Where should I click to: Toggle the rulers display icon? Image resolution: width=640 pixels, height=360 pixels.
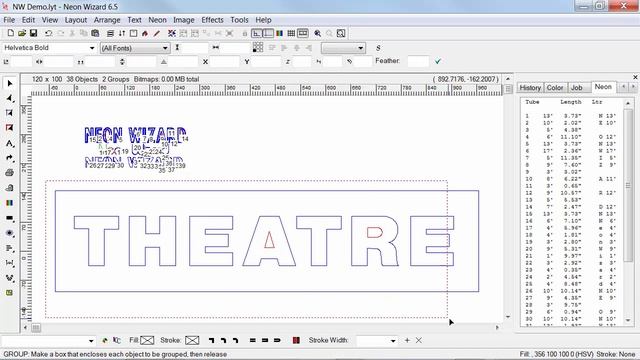tap(256, 33)
